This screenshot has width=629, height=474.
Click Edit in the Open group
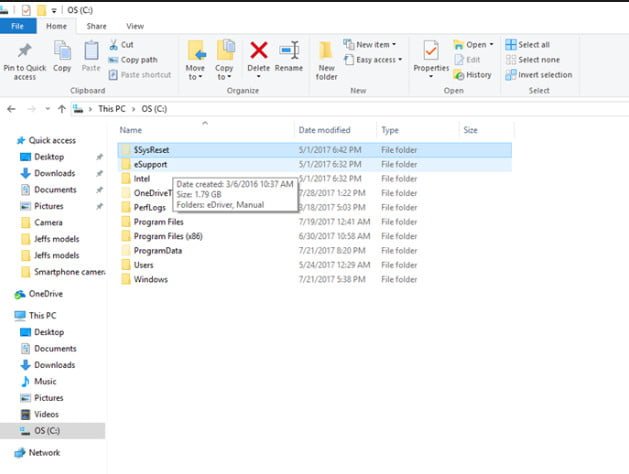tap(467, 60)
